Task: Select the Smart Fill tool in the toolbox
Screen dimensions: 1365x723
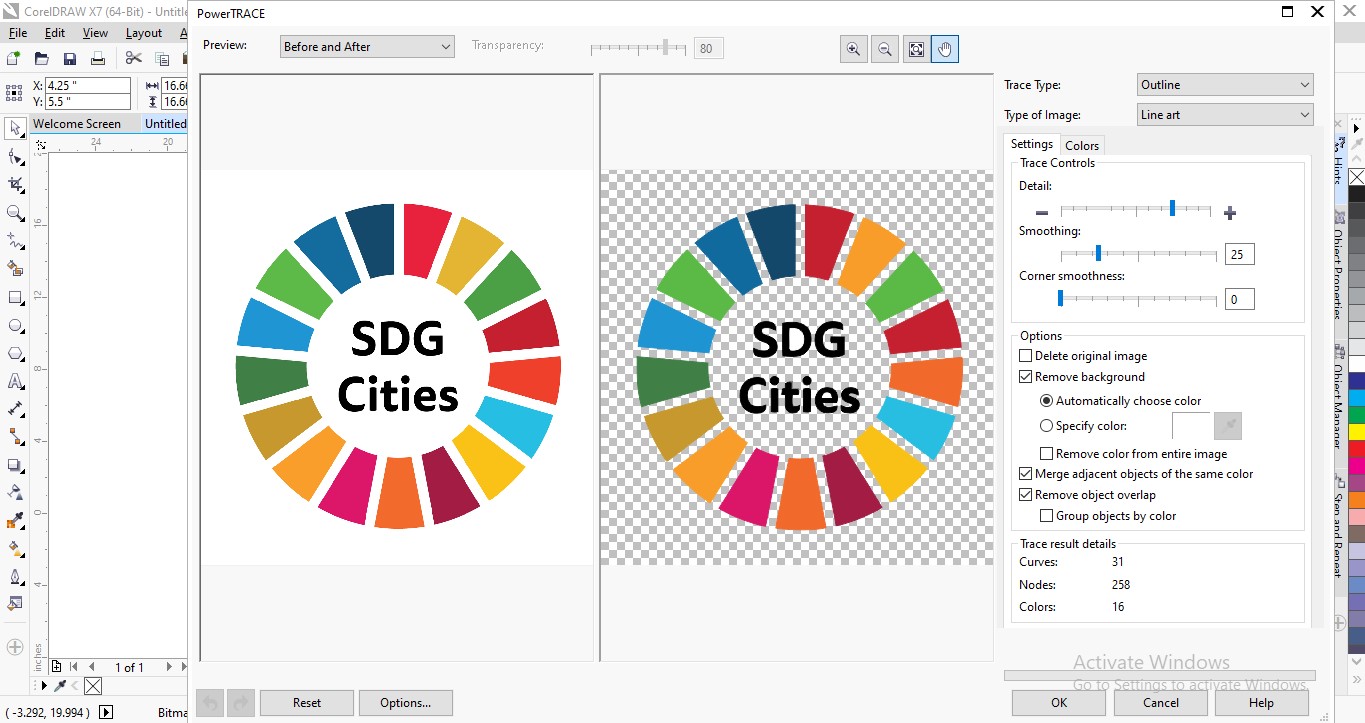Action: click(15, 269)
